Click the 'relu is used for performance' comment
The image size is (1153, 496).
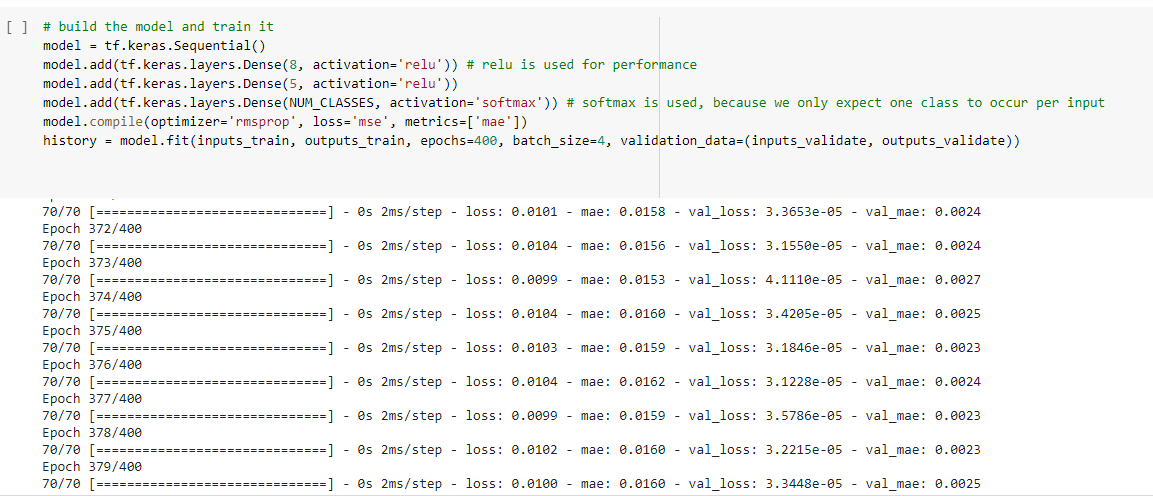pyautogui.click(x=580, y=65)
